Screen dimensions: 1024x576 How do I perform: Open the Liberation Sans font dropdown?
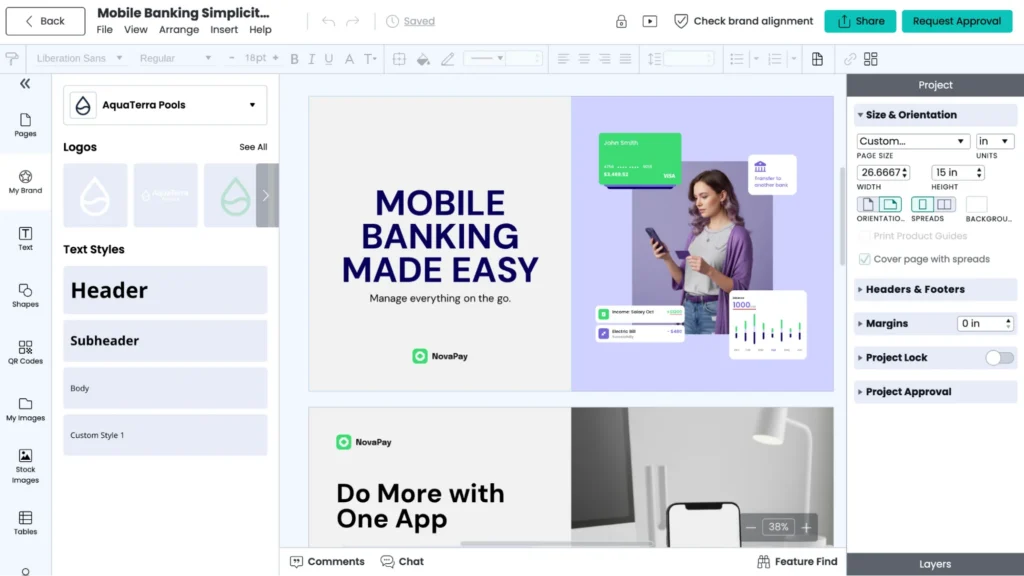79,58
